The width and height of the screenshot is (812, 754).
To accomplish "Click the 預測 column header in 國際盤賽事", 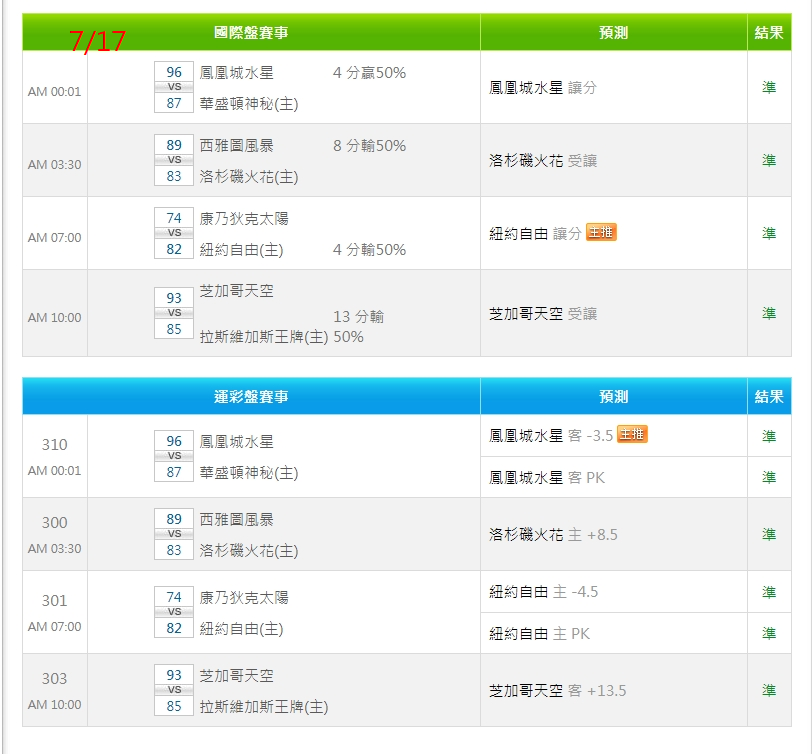I will pyautogui.click(x=613, y=33).
